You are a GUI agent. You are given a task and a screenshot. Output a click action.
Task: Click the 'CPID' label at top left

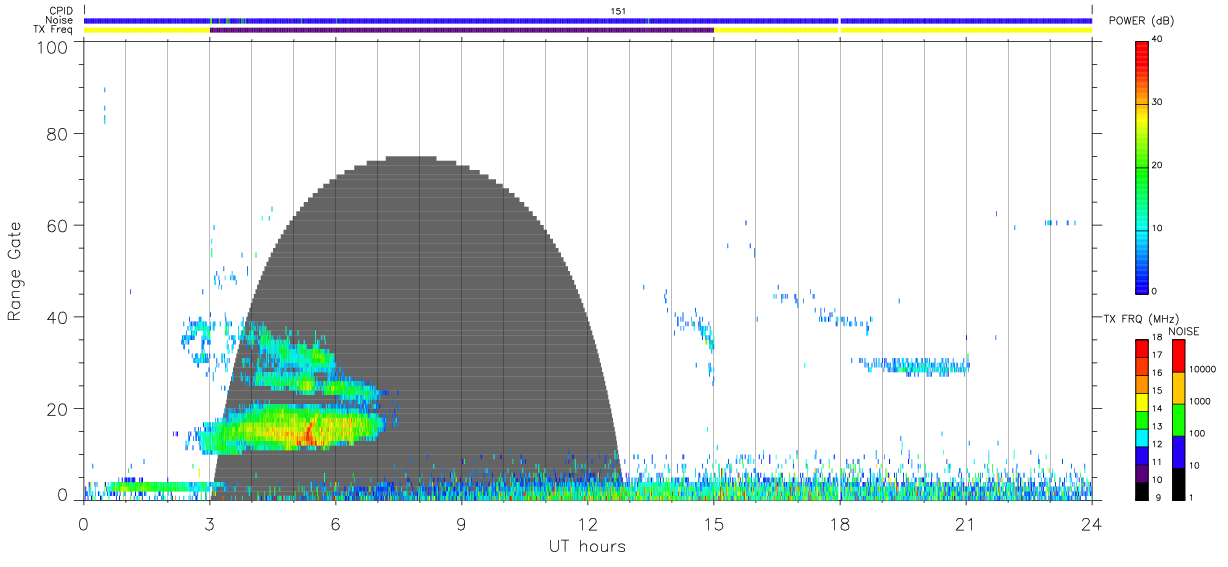(x=61, y=11)
